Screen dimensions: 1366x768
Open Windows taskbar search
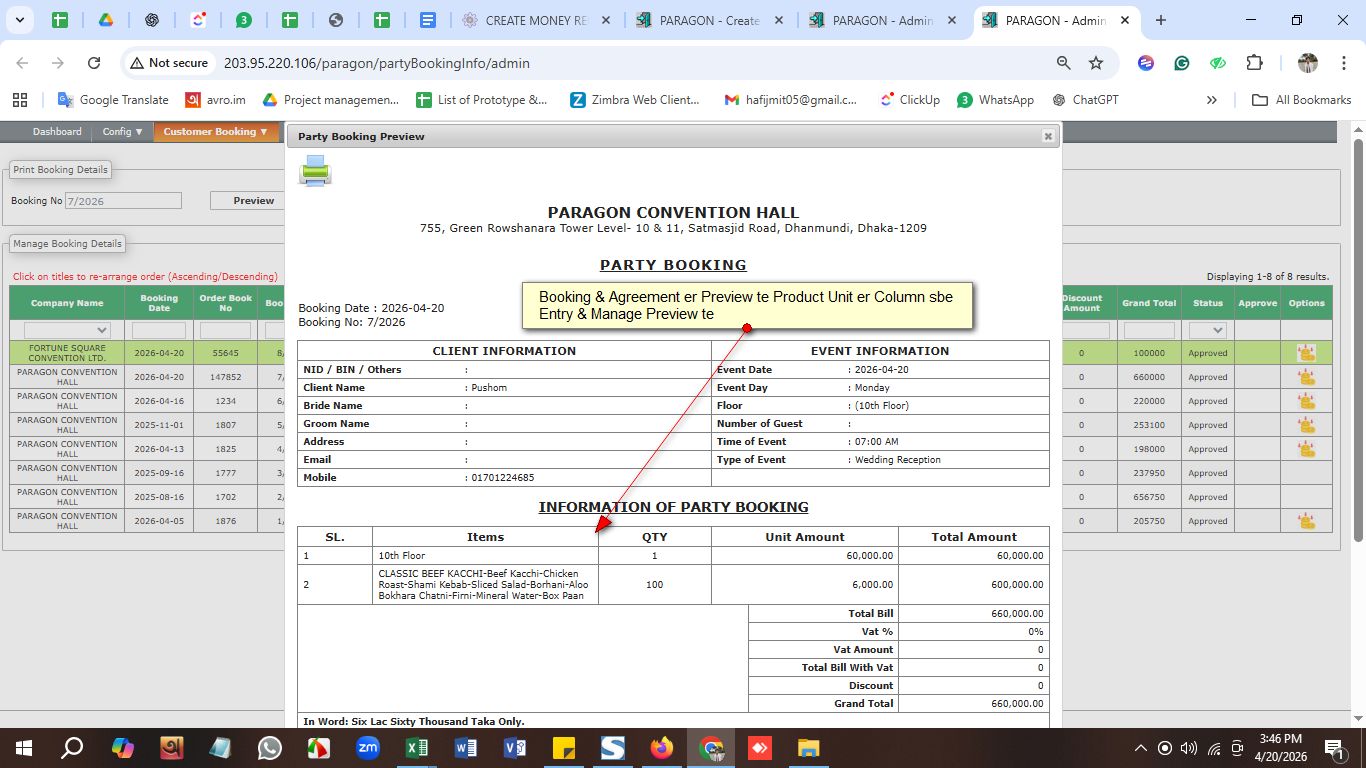[x=72, y=748]
